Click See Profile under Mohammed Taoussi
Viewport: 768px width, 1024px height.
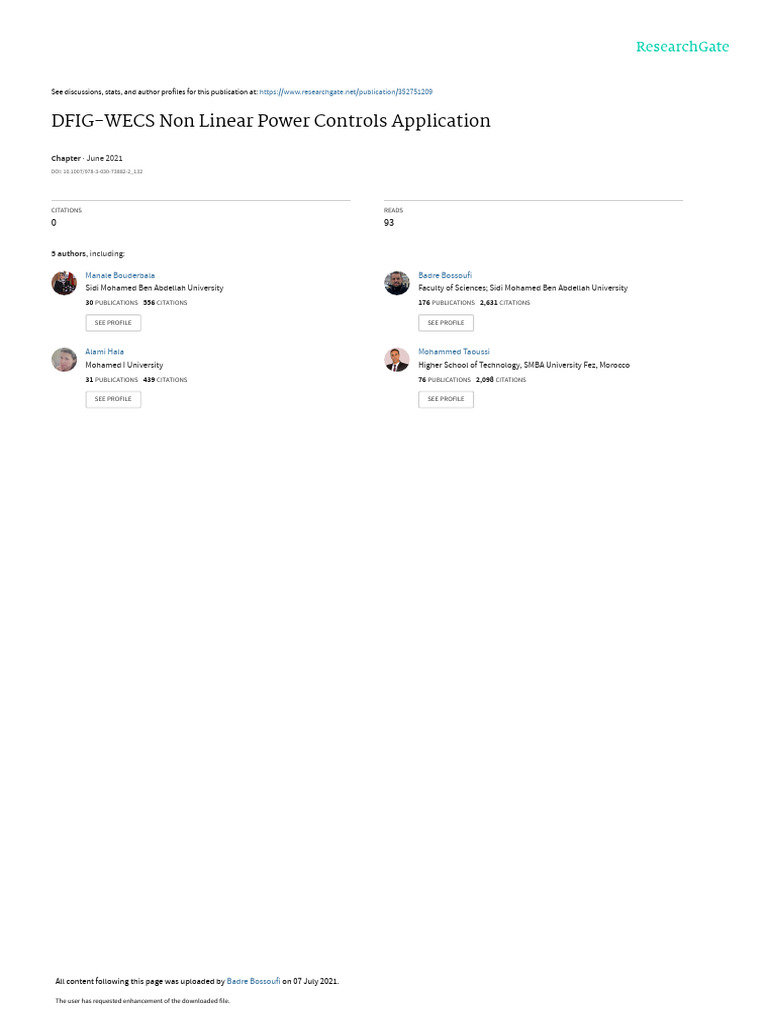click(x=446, y=399)
